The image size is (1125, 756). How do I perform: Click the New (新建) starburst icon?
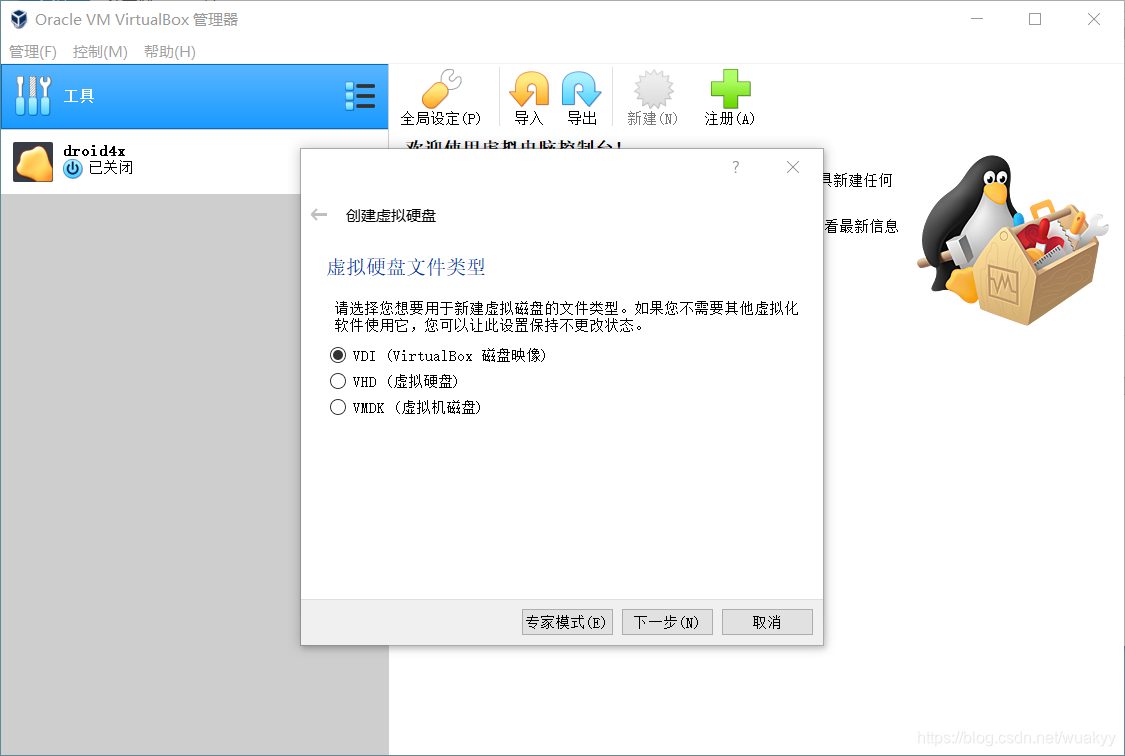[653, 89]
